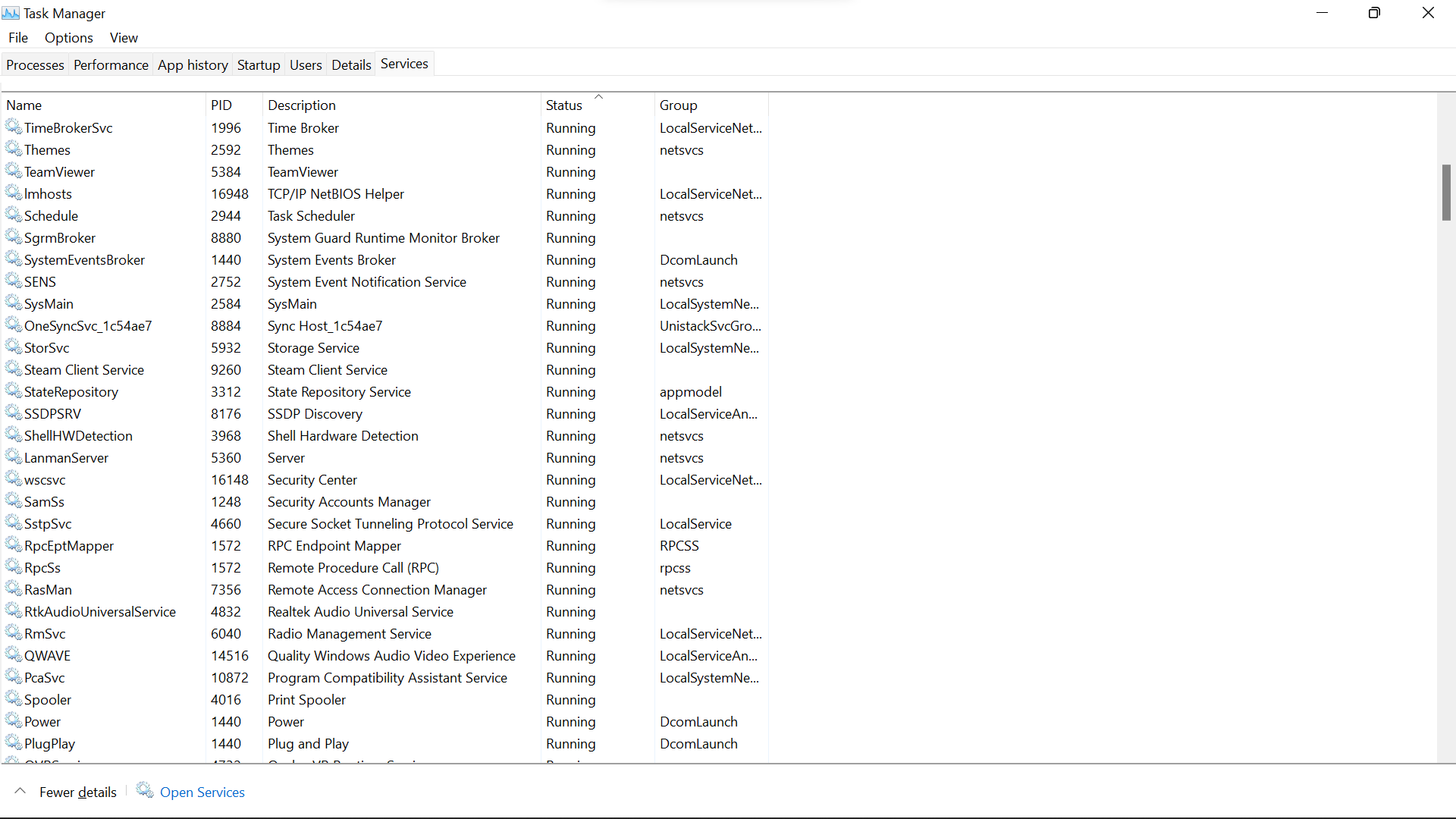Click PID 16948 in the lmhosts row

229,194
